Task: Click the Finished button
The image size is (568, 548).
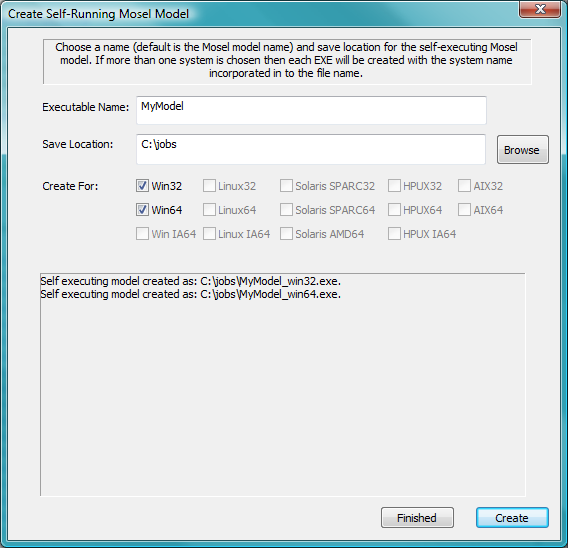Action: (x=417, y=518)
